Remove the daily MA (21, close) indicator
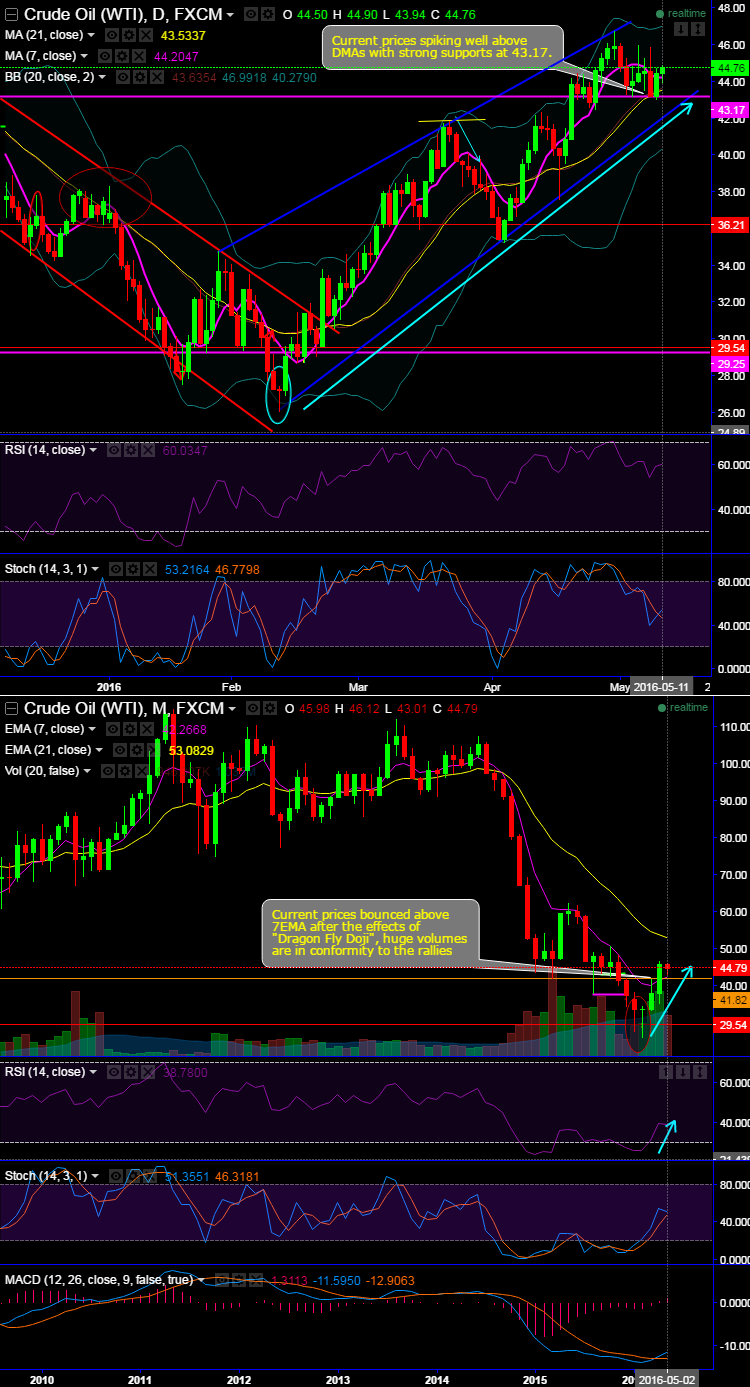The width and height of the screenshot is (750, 1387). [x=146, y=35]
